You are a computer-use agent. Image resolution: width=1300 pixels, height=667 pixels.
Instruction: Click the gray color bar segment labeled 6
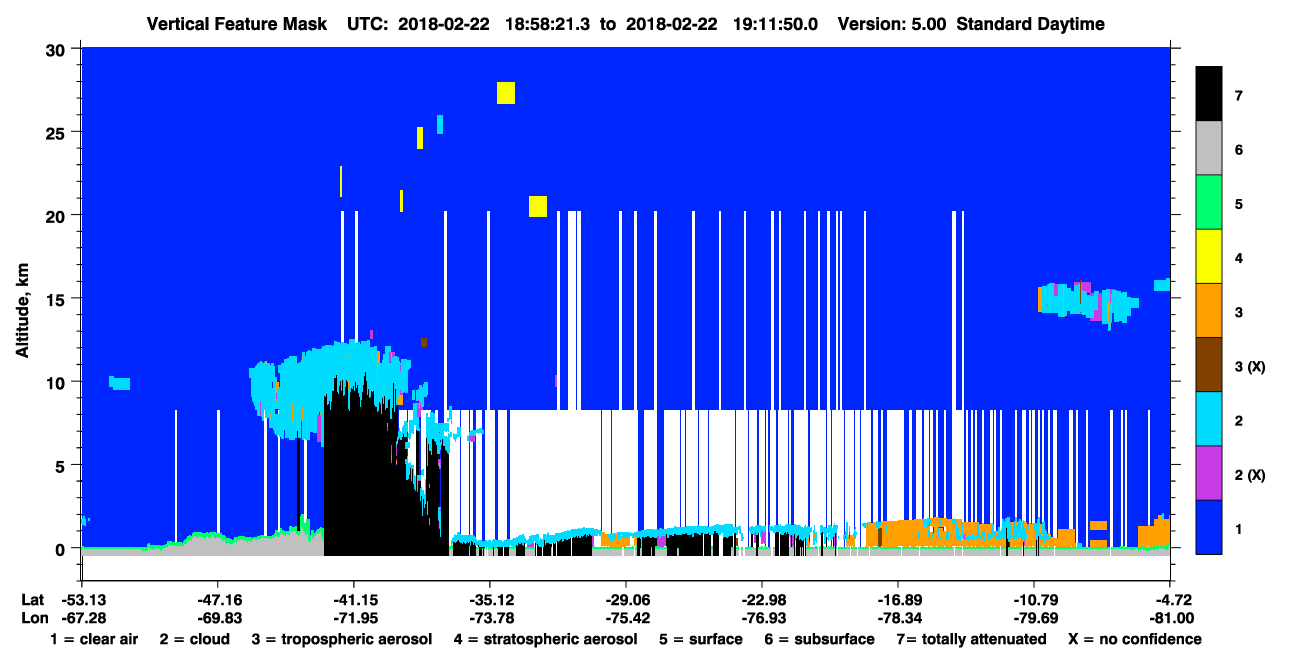coord(1209,149)
